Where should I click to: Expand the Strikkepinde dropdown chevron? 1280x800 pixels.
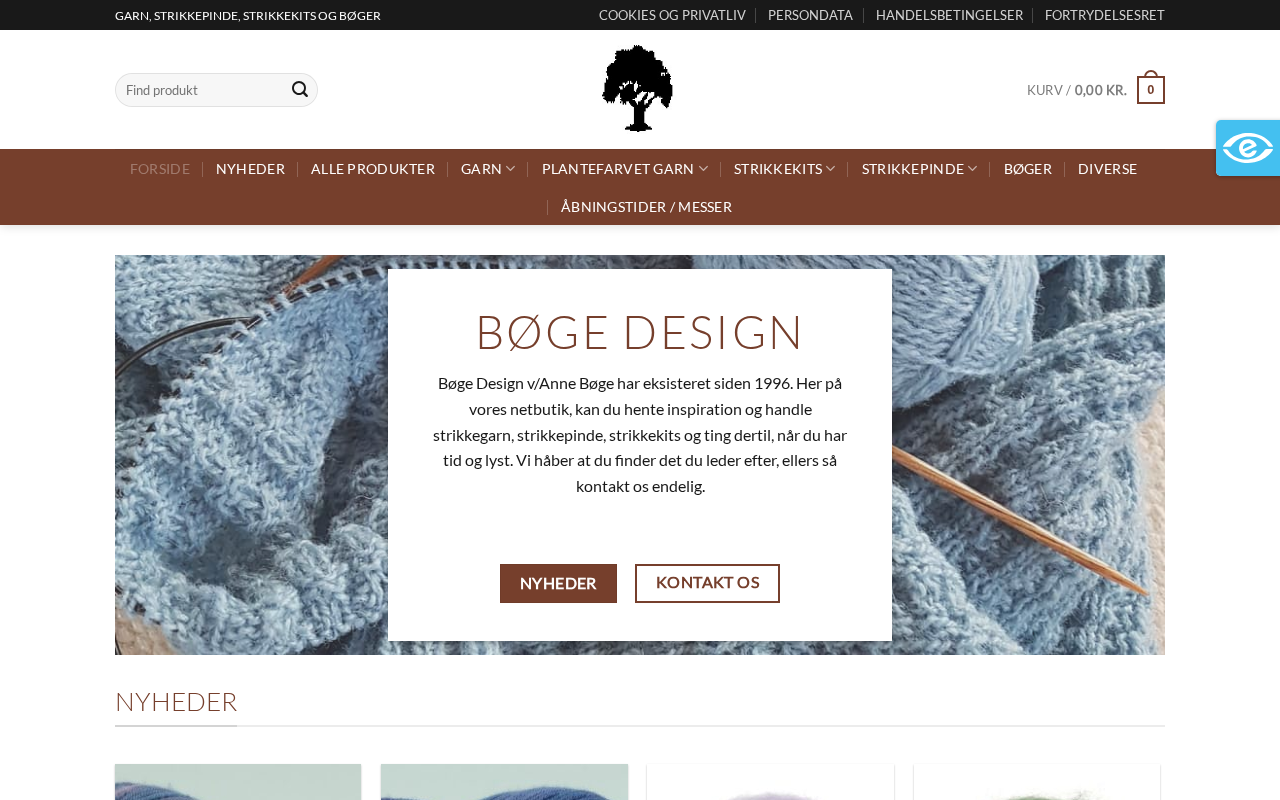tap(973, 169)
